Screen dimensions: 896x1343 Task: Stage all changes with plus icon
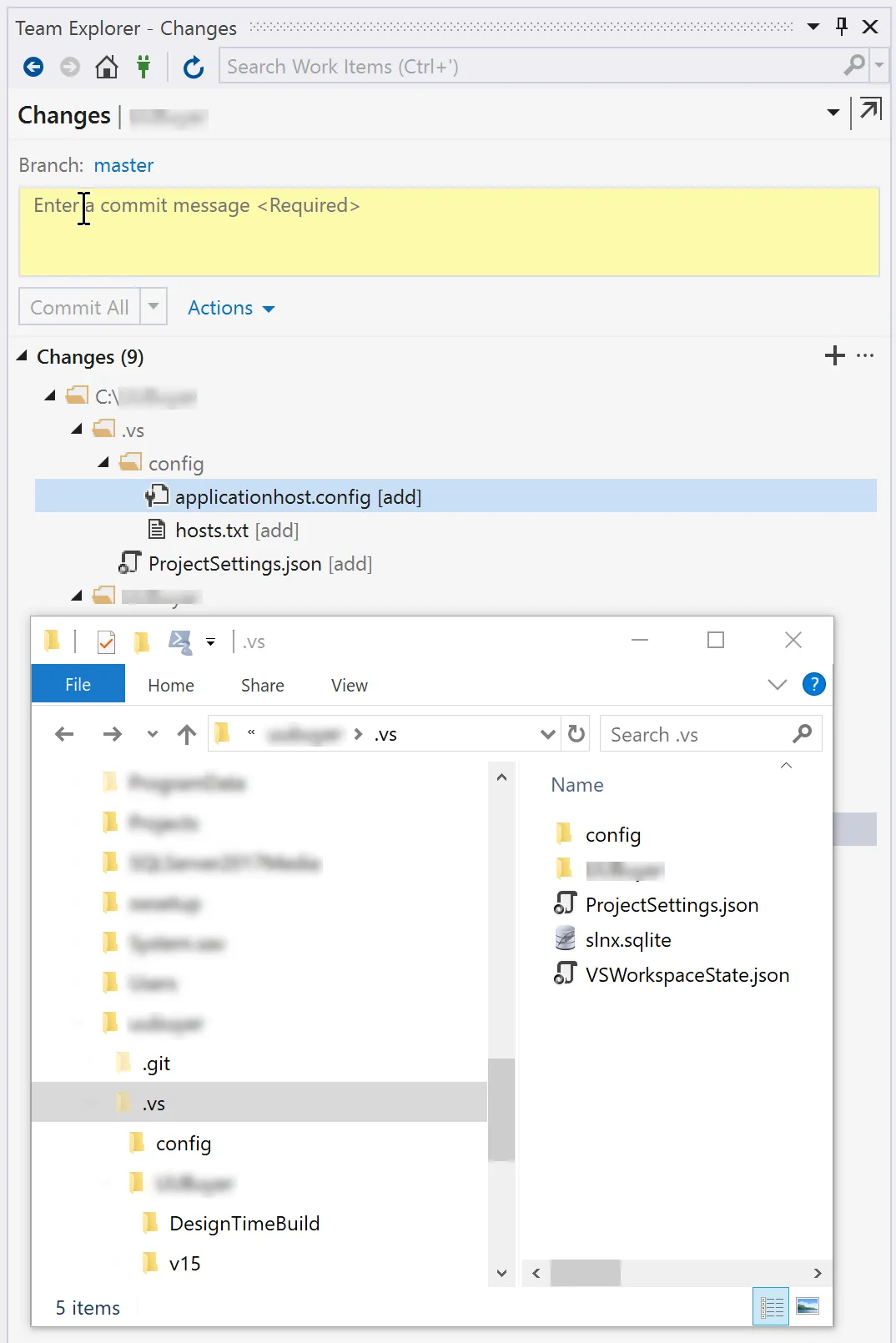click(834, 356)
